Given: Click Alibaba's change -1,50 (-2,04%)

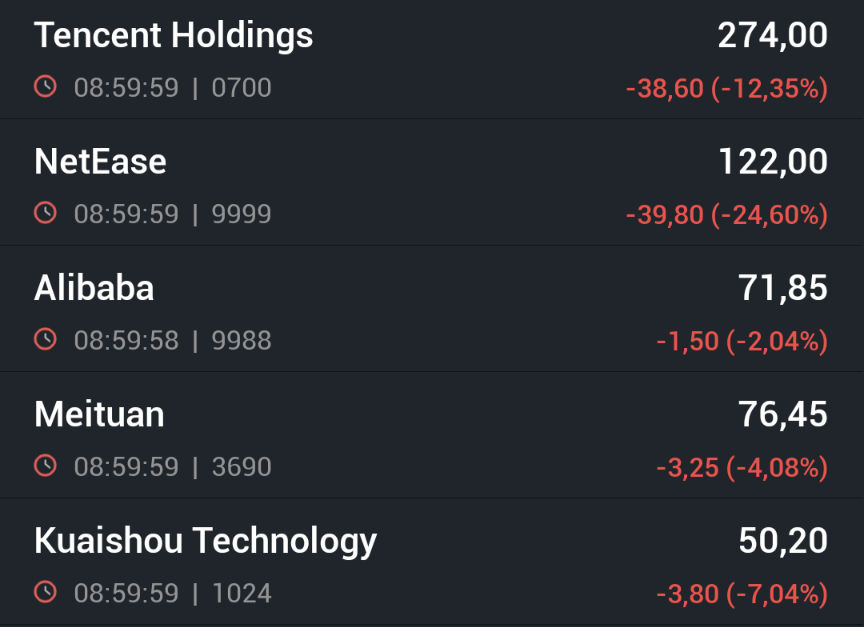Looking at the screenshot, I should pyautogui.click(x=741, y=341).
